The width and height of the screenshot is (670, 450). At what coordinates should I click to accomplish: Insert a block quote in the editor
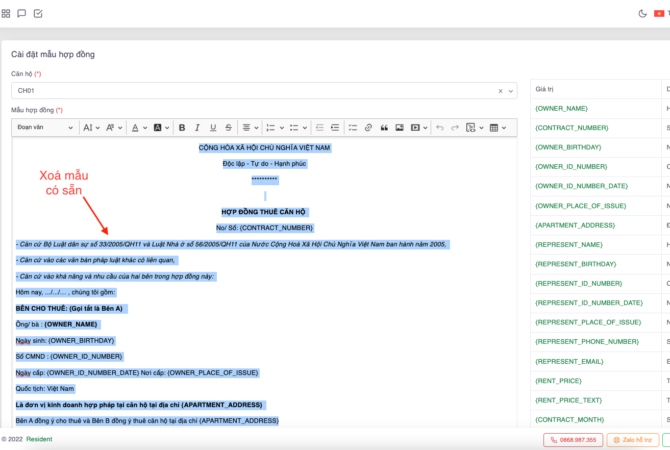tap(384, 128)
